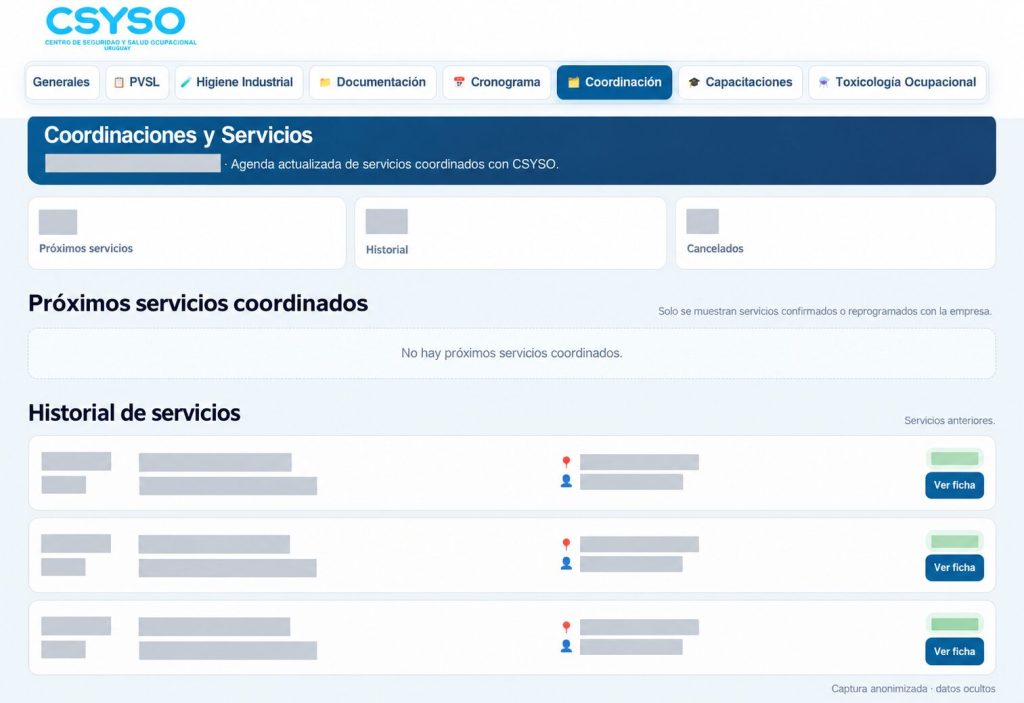
Task: Open the Higiene Industrial tab
Action: (238, 82)
